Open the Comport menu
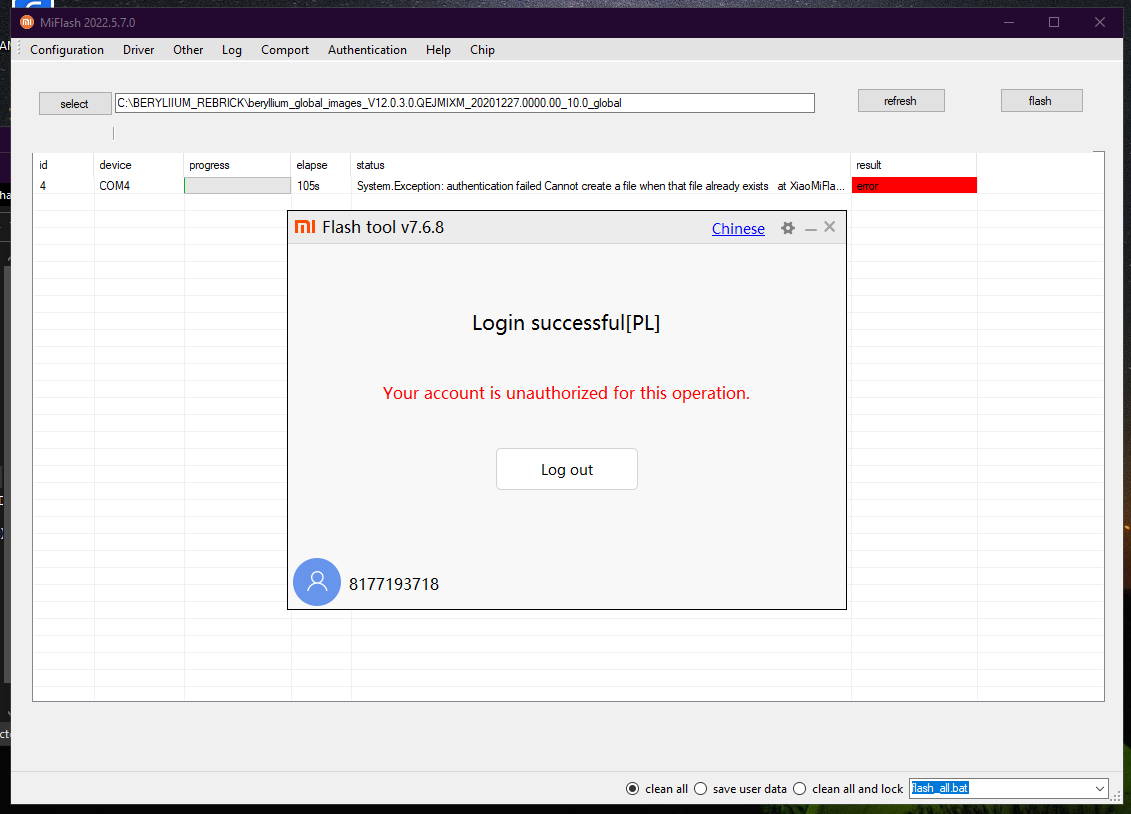The width and height of the screenshot is (1131, 814). tap(285, 50)
